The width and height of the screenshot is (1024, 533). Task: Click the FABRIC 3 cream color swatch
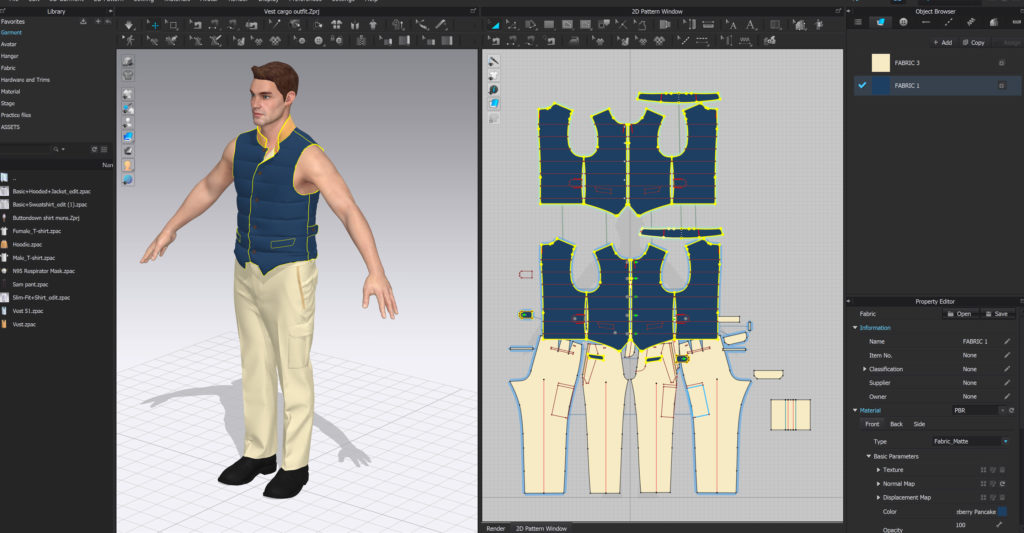[880, 63]
